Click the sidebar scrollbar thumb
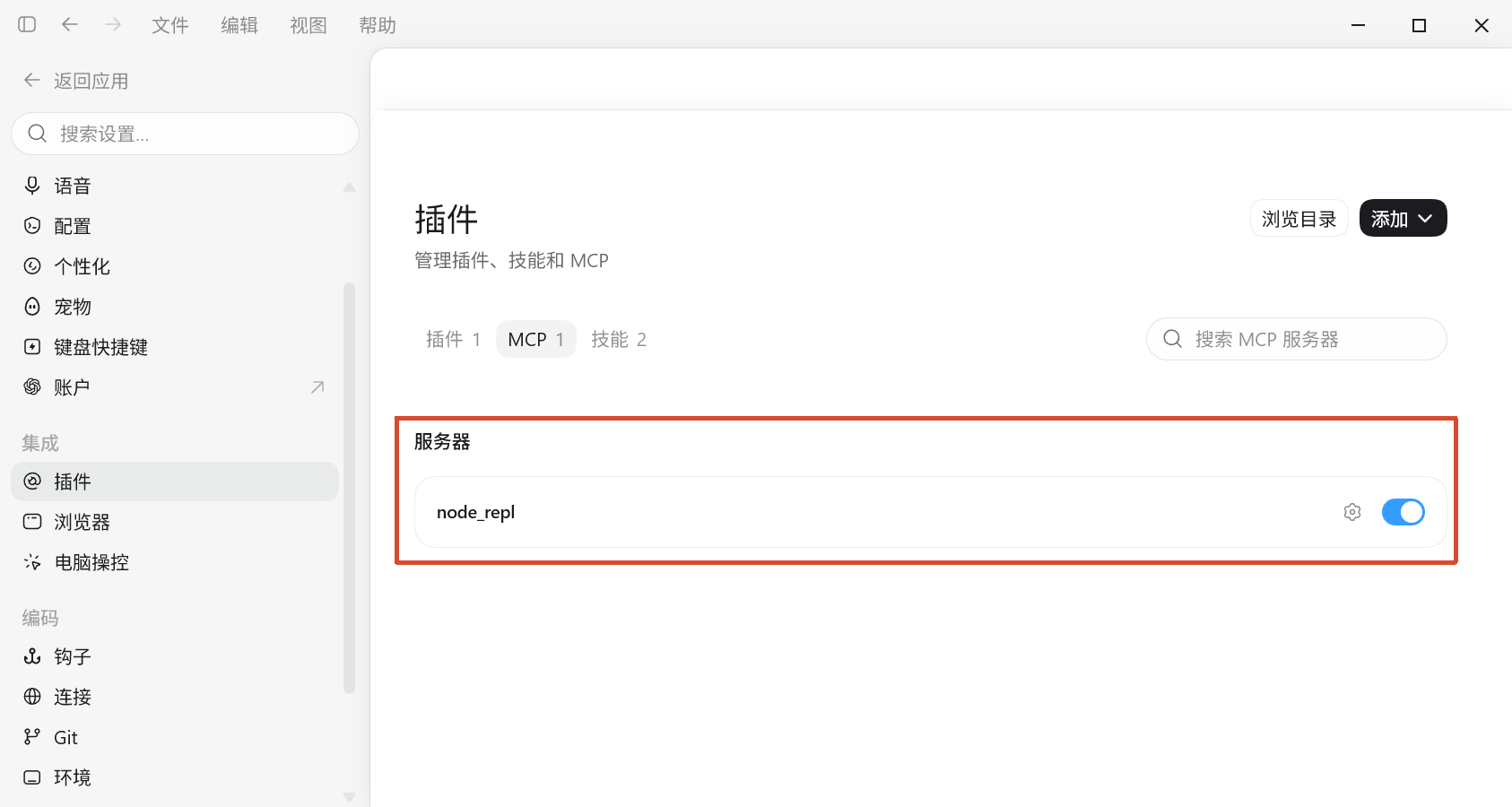Screen dimensions: 1512x807 point(349,489)
